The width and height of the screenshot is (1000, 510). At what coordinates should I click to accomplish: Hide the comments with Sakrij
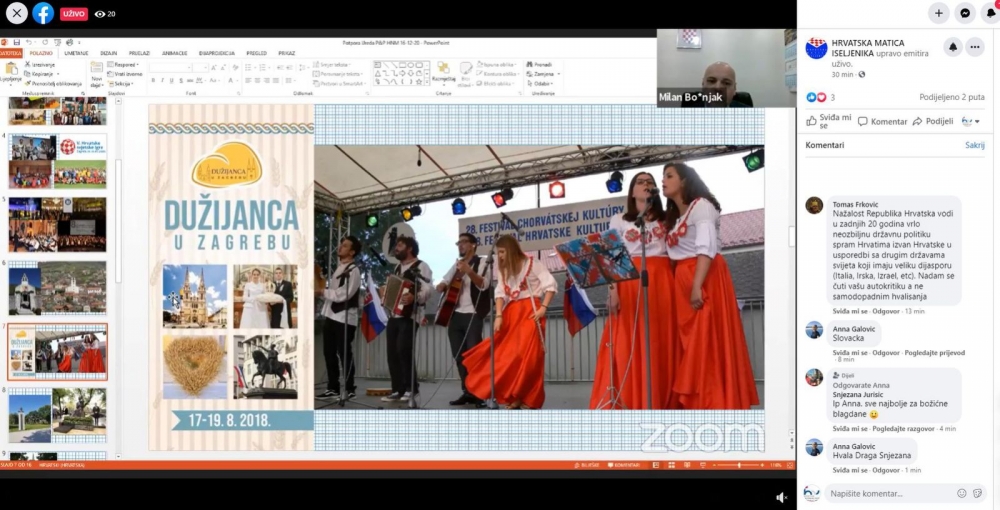[x=974, y=145]
